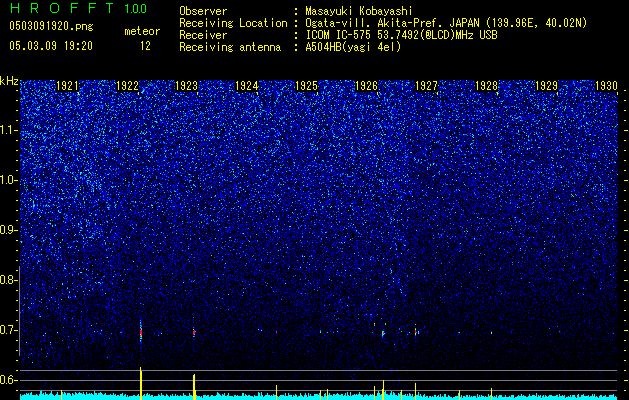Image resolution: width=629 pixels, height=400 pixels.
Task: Click the 0.8 kHz axis label
Action: click(8, 280)
